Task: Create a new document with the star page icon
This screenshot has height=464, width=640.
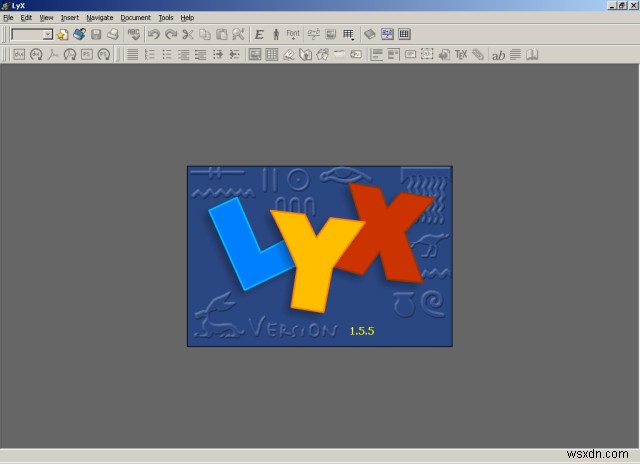Action: pos(62,34)
